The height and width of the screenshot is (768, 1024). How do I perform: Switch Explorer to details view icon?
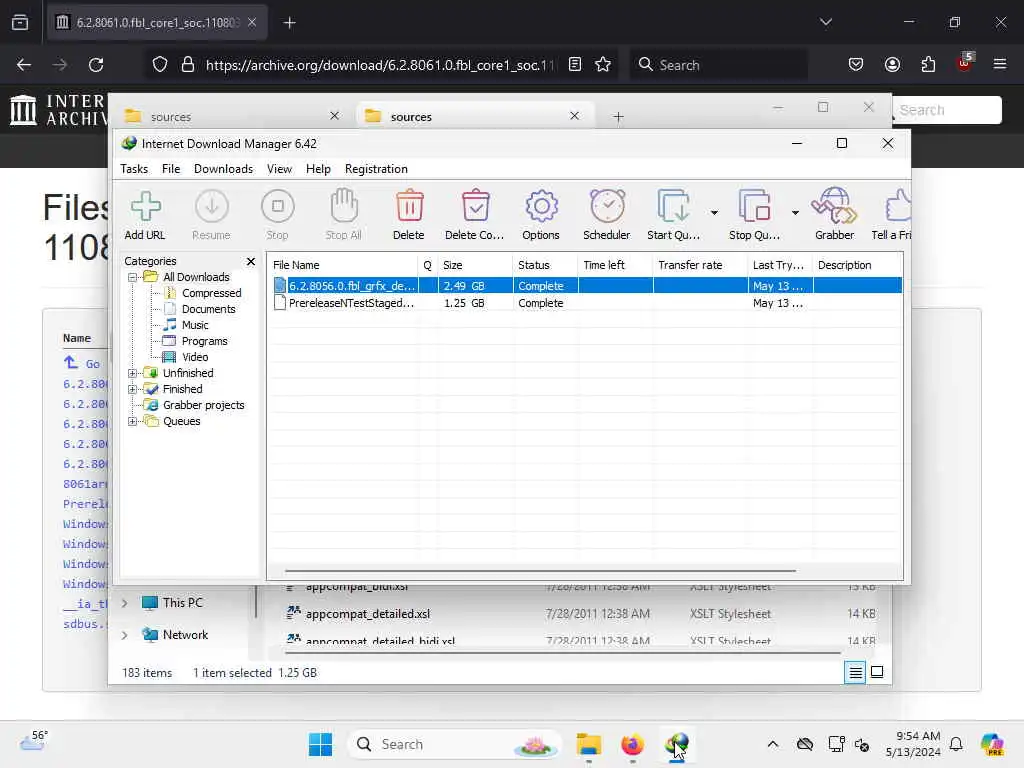pos(855,672)
